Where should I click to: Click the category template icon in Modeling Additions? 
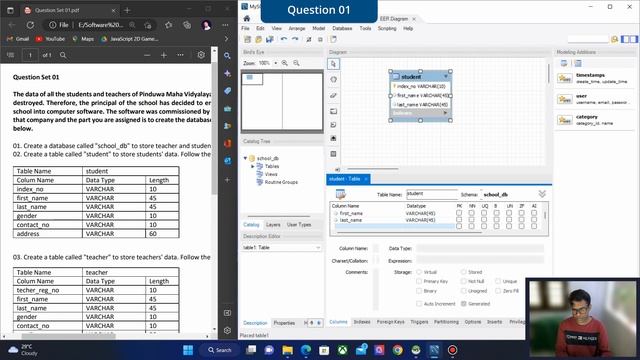click(x=565, y=120)
